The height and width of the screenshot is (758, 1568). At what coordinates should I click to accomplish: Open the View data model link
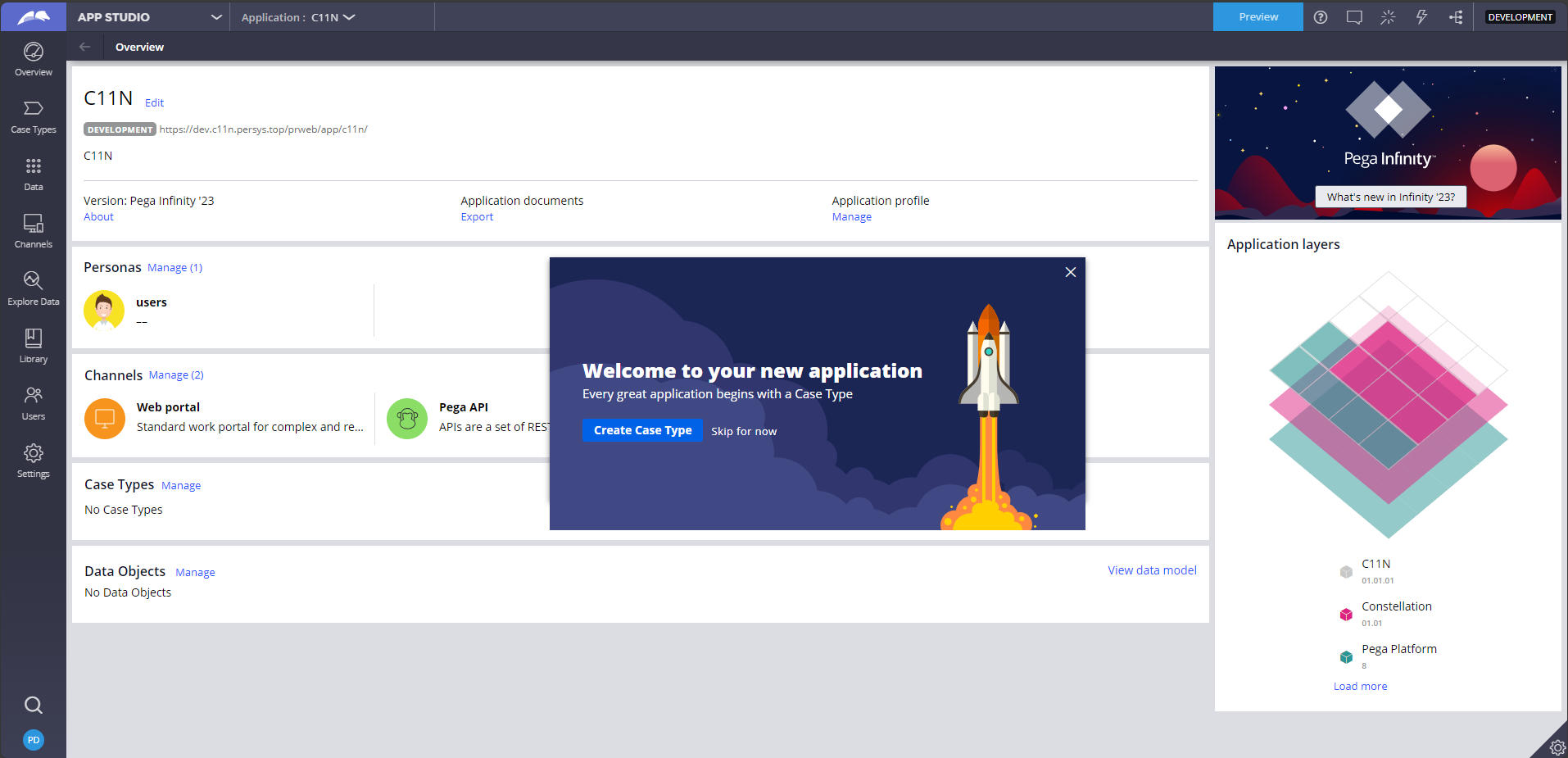tap(1152, 570)
